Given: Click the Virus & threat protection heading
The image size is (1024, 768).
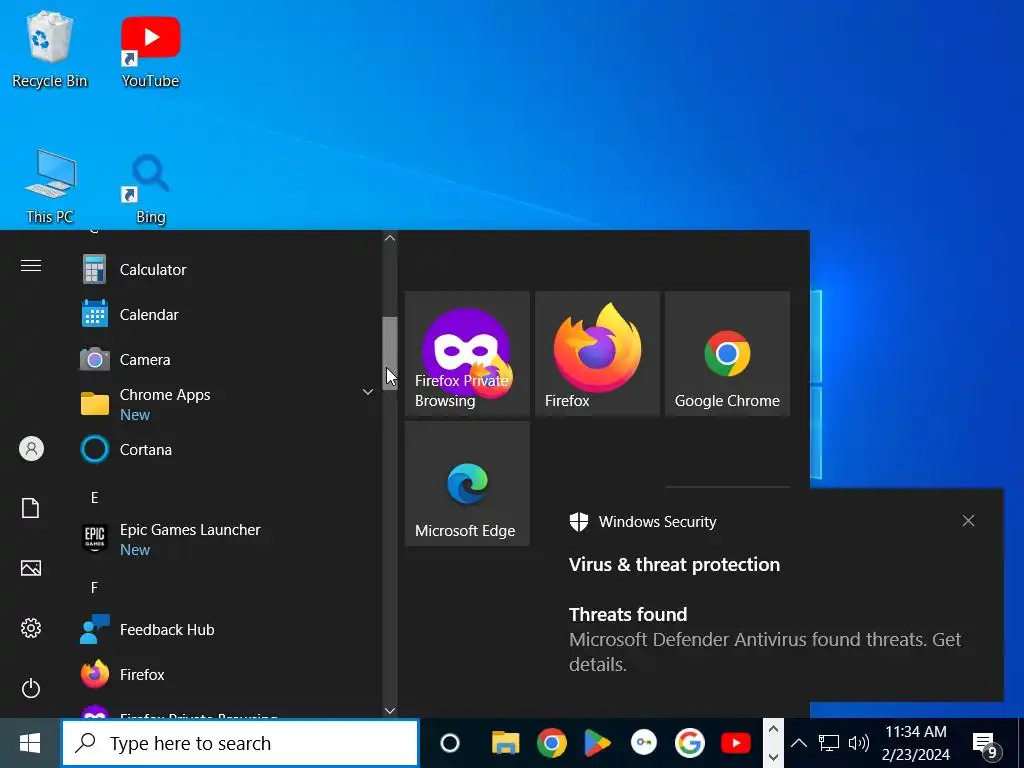Looking at the screenshot, I should (x=674, y=565).
